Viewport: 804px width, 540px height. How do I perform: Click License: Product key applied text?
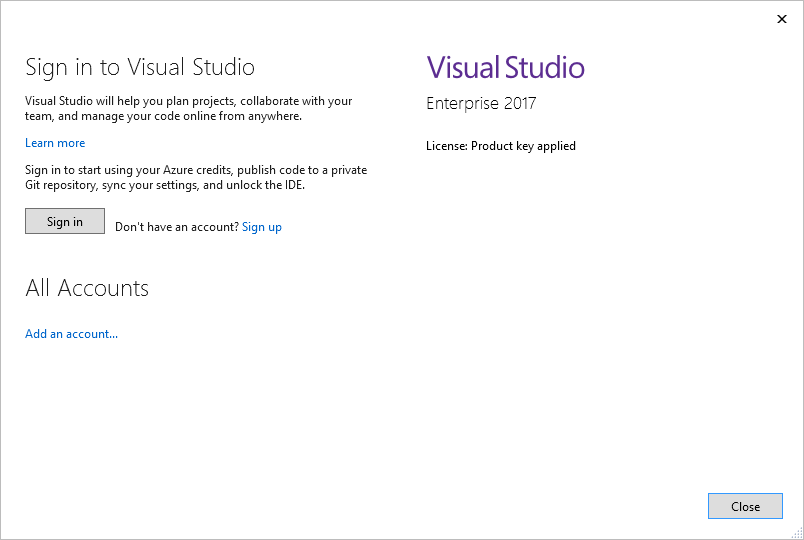click(x=500, y=146)
